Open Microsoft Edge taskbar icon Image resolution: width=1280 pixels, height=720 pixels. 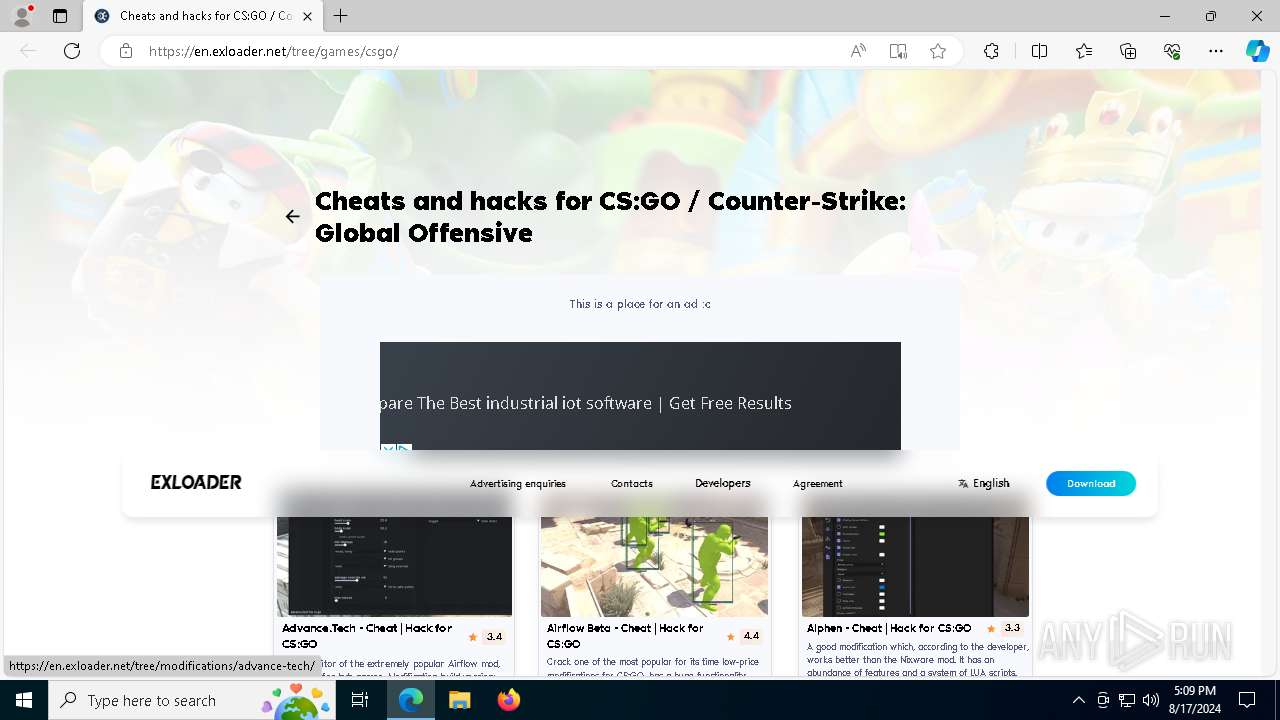pos(411,700)
